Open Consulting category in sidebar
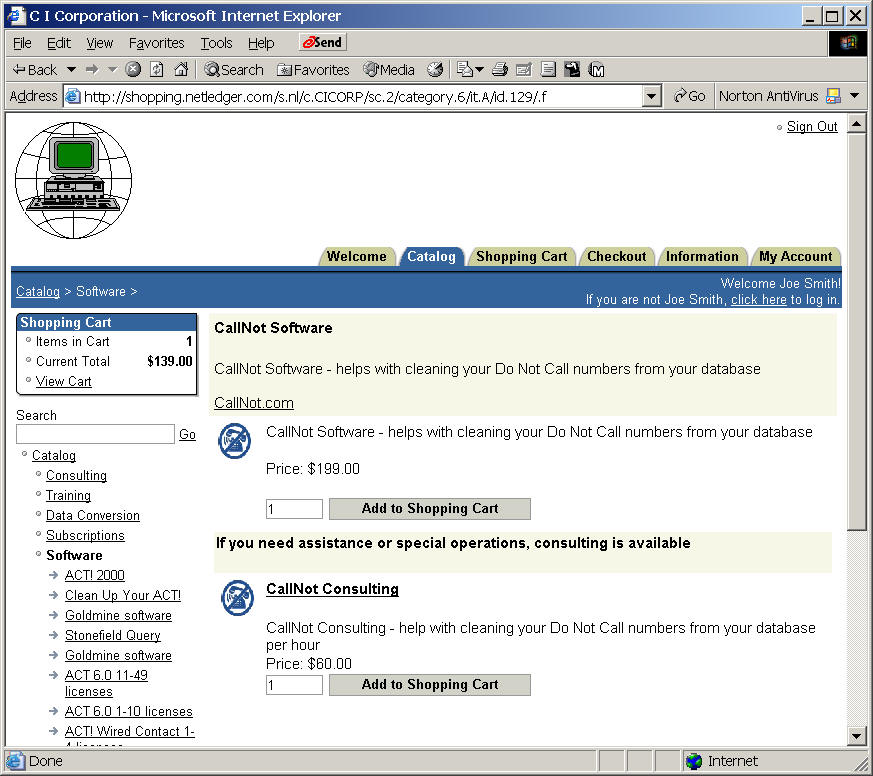The height and width of the screenshot is (776, 873). [x=76, y=475]
